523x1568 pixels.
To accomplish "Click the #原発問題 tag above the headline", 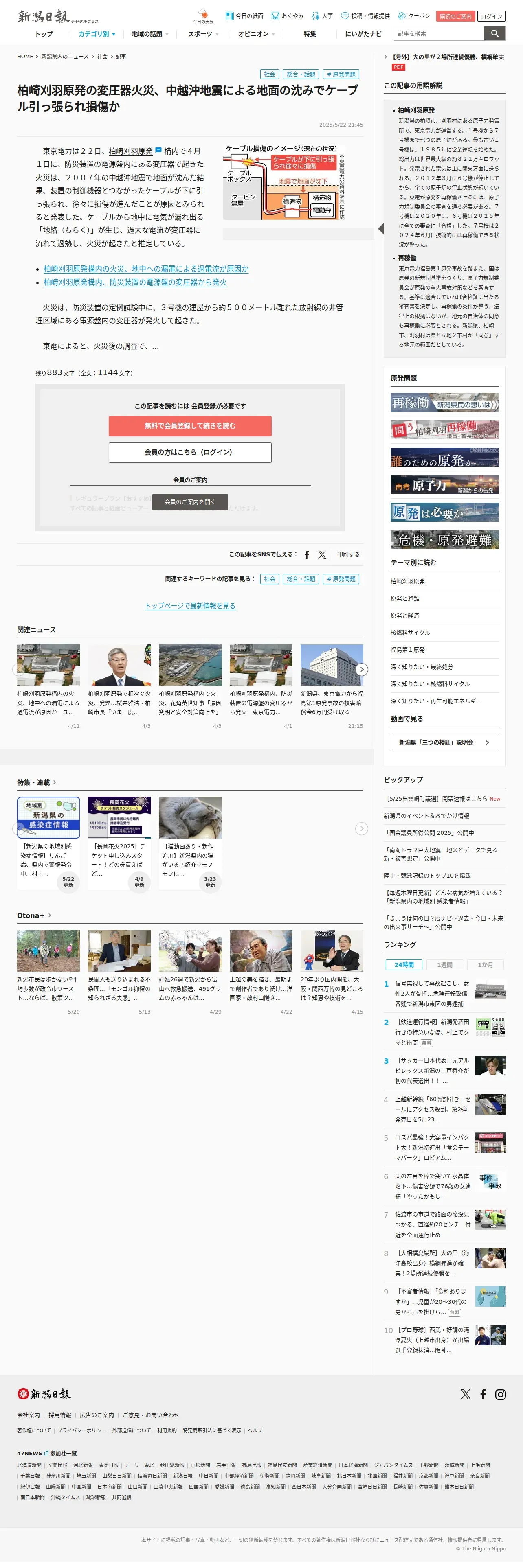I will pos(341,74).
